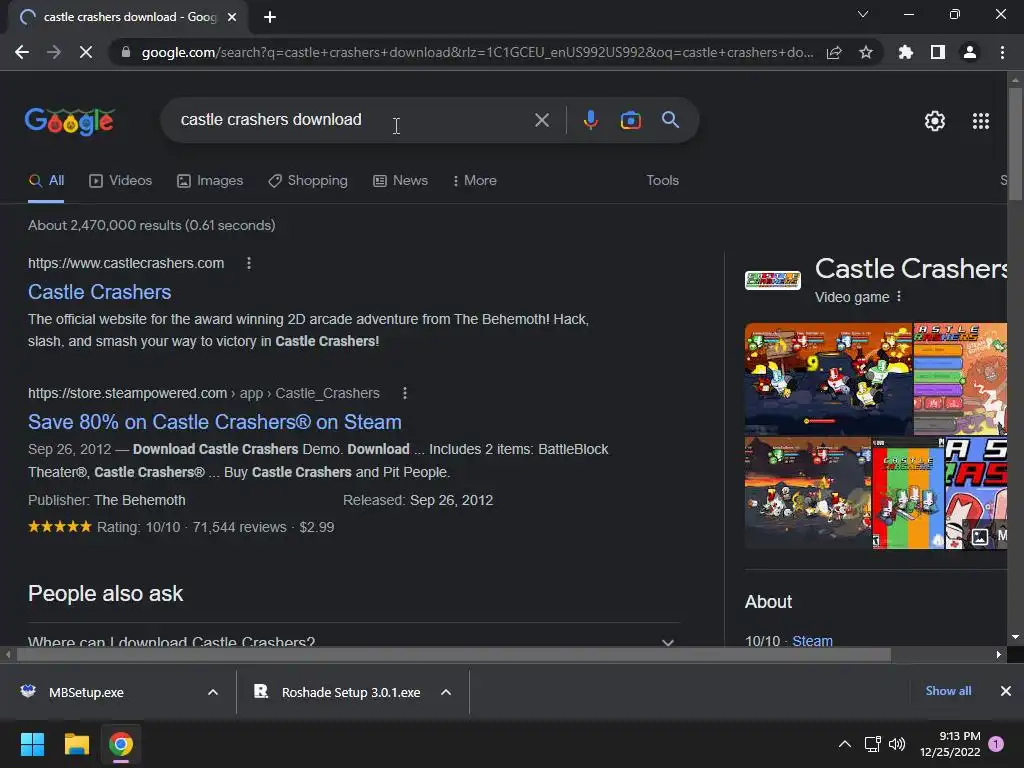The width and height of the screenshot is (1024, 768).
Task: Expand options for MBSetup.exe download
Action: click(x=213, y=692)
